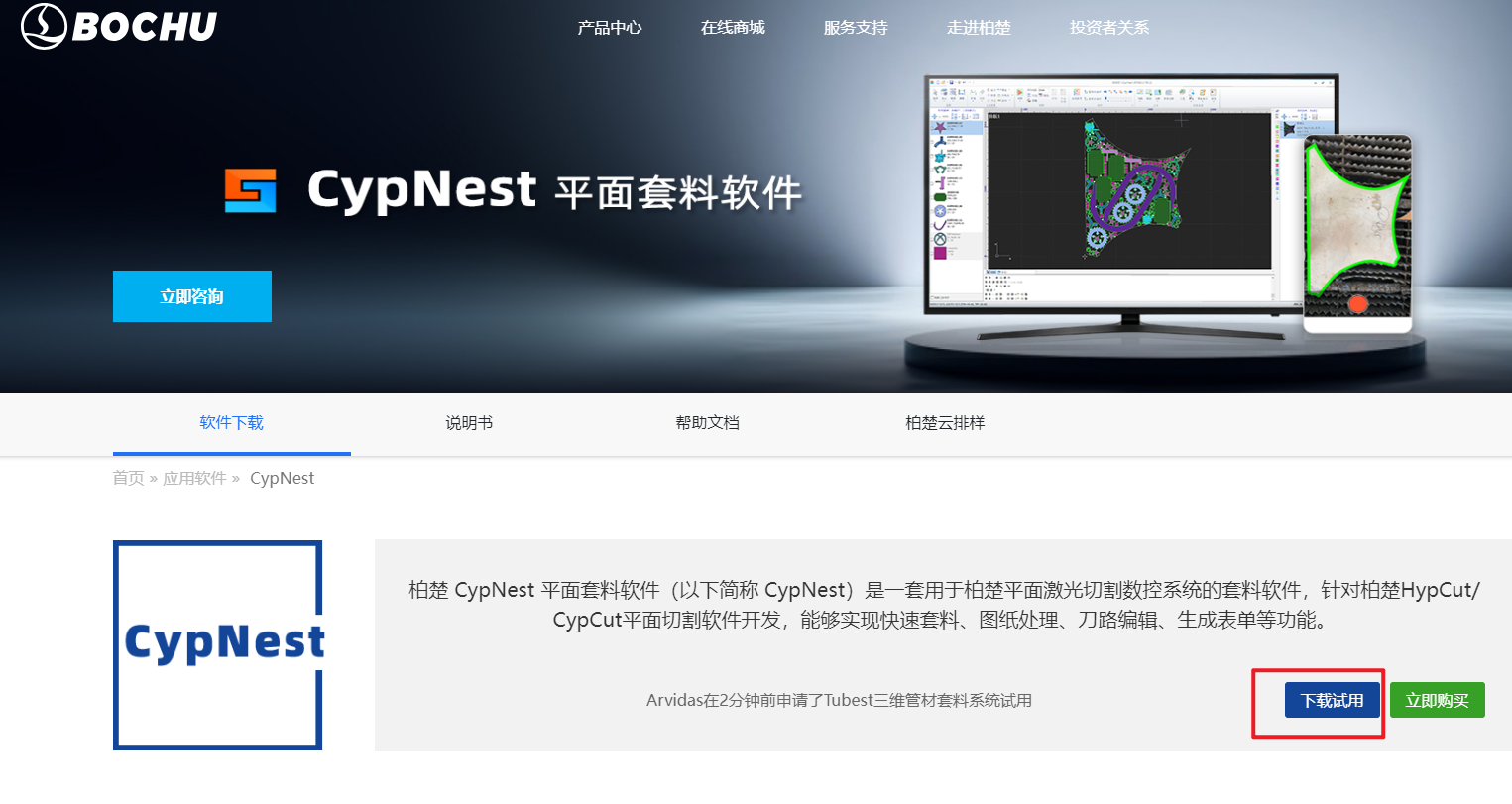Open the 服务支持 menu
This screenshot has width=1512, height=804.
click(856, 28)
